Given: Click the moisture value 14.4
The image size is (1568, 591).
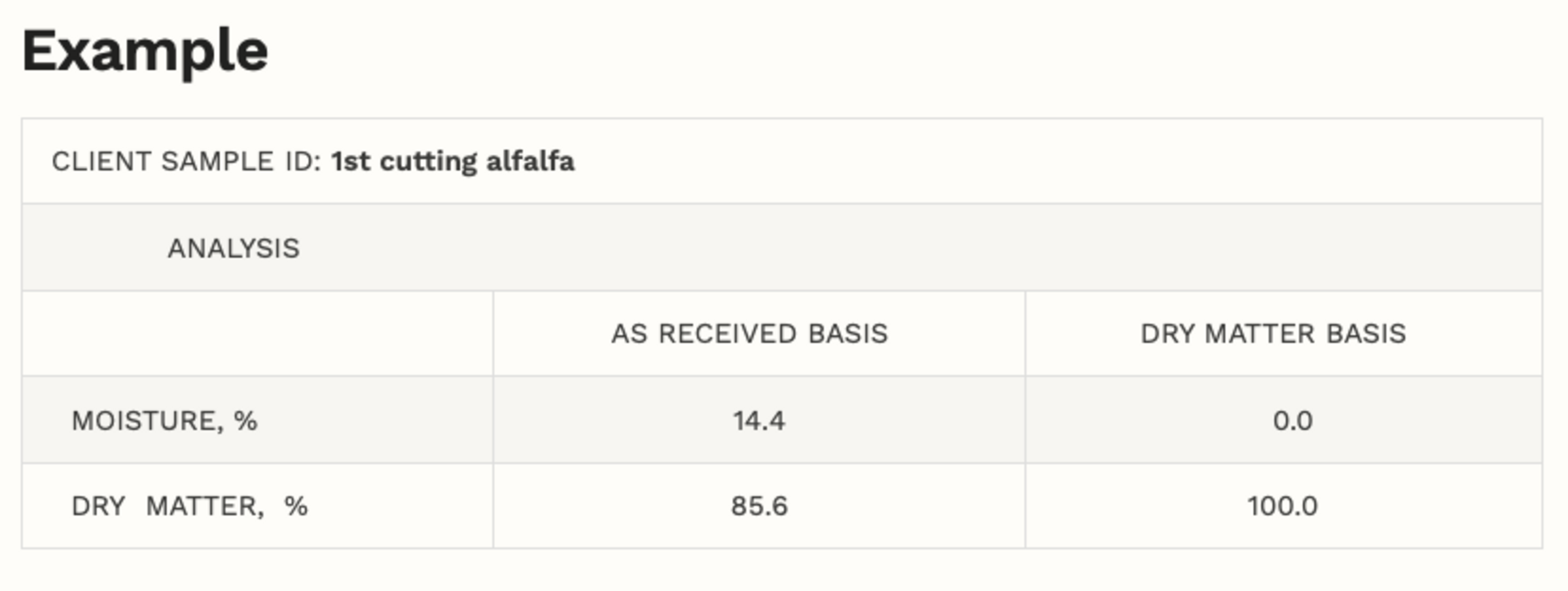Looking at the screenshot, I should point(758,421).
